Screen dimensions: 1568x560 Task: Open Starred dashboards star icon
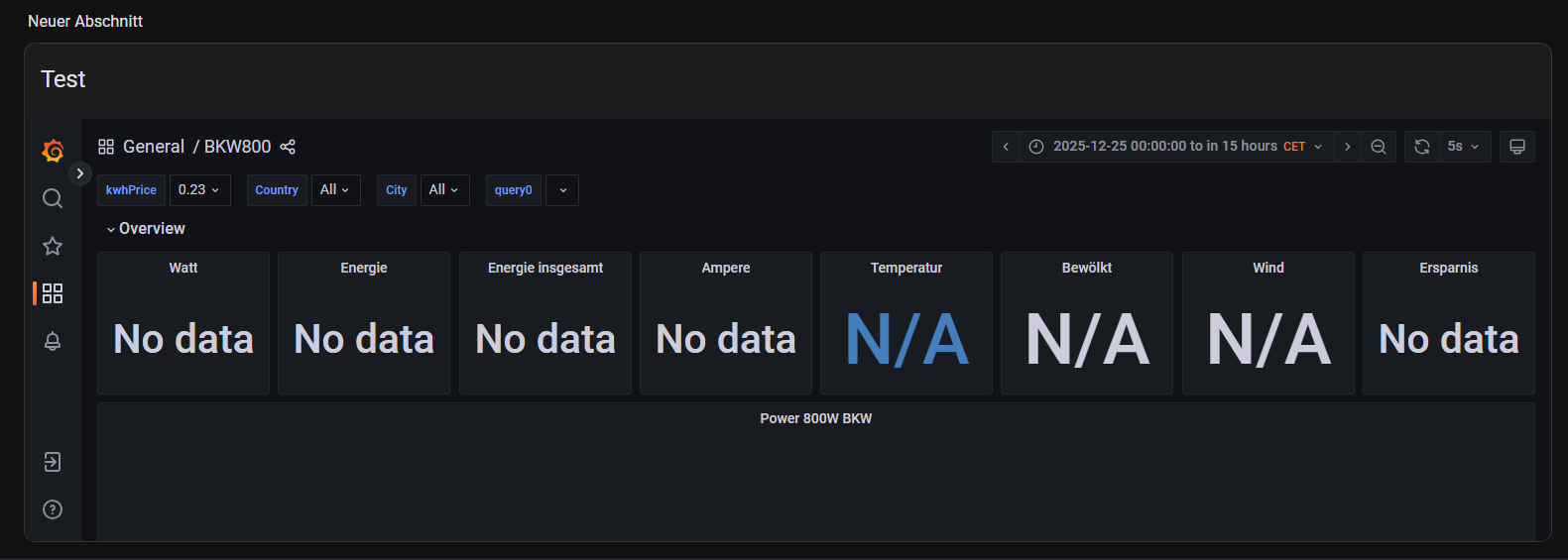click(x=53, y=246)
